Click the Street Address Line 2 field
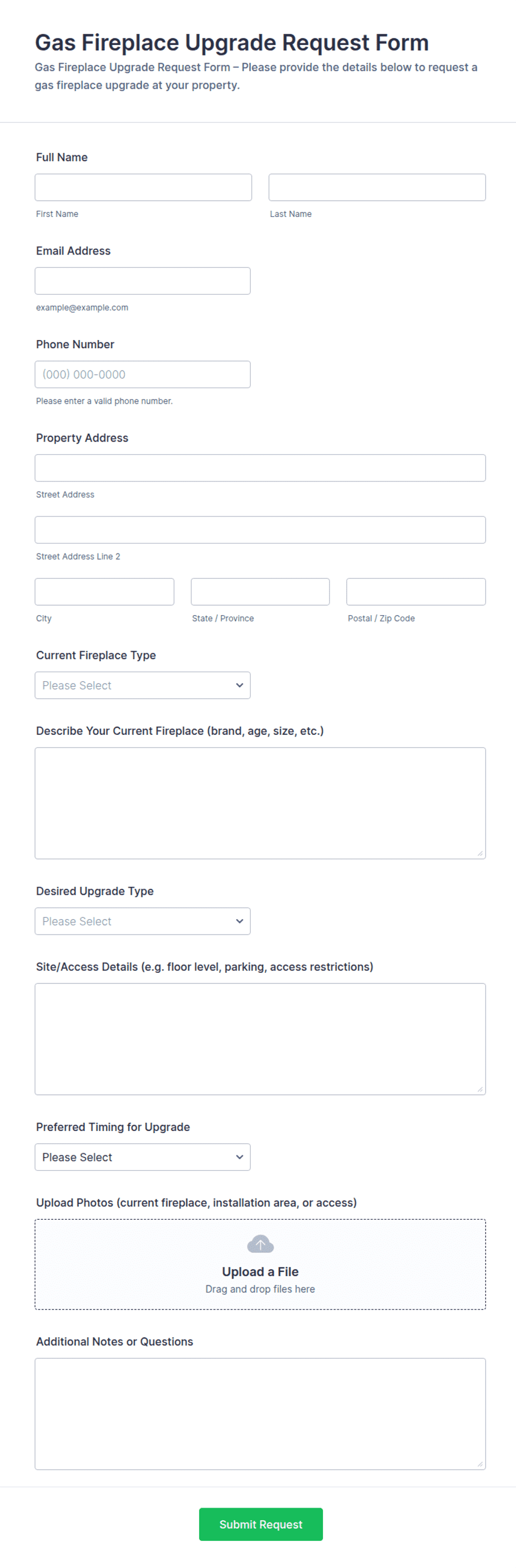The height and width of the screenshot is (1568, 516). click(x=260, y=530)
